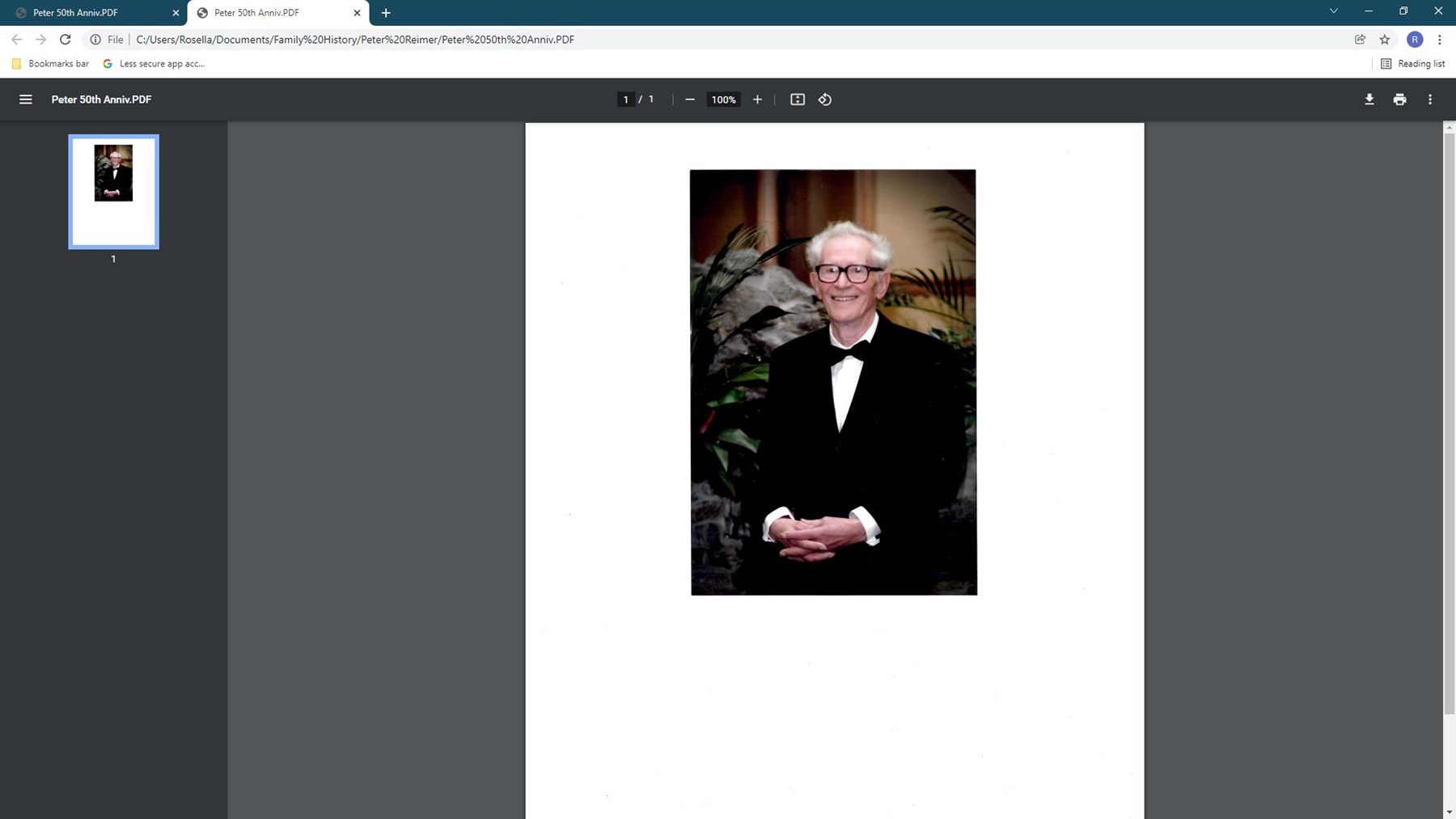Screen dimensions: 1456x819
Task: Expand the tab search dropdown arrow
Action: (1333, 11)
